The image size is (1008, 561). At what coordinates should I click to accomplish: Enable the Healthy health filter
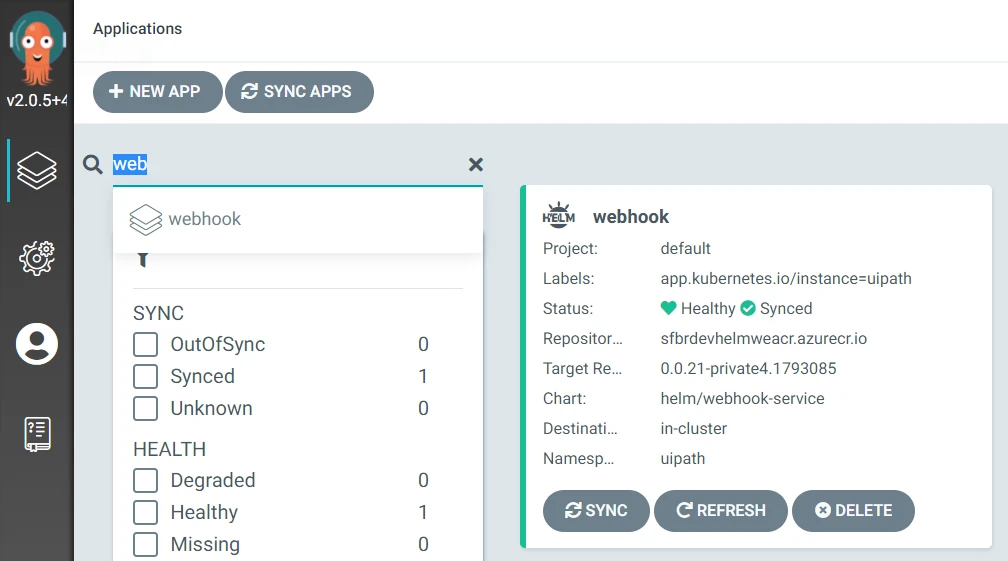pyautogui.click(x=145, y=513)
